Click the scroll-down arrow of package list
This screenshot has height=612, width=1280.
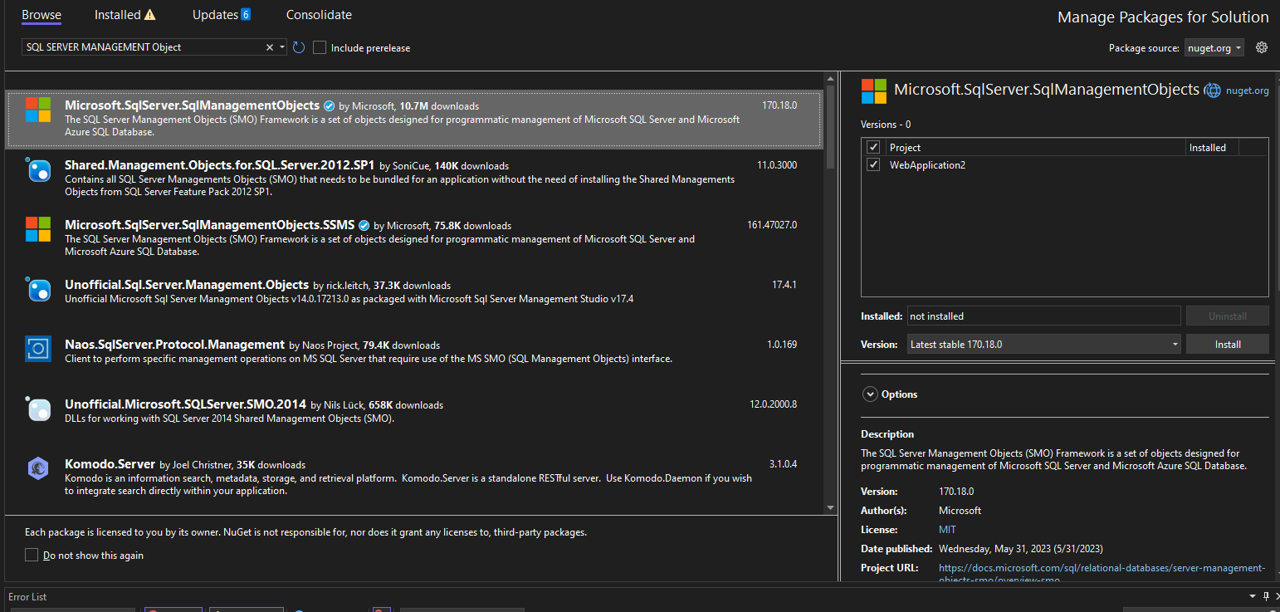click(x=830, y=508)
